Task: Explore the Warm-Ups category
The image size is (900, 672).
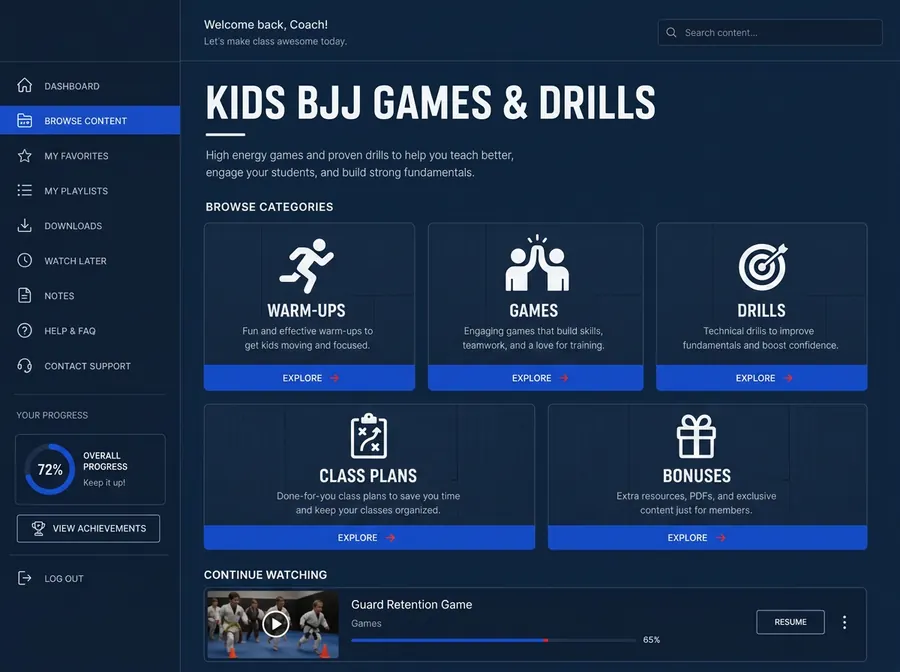Action: tap(309, 378)
